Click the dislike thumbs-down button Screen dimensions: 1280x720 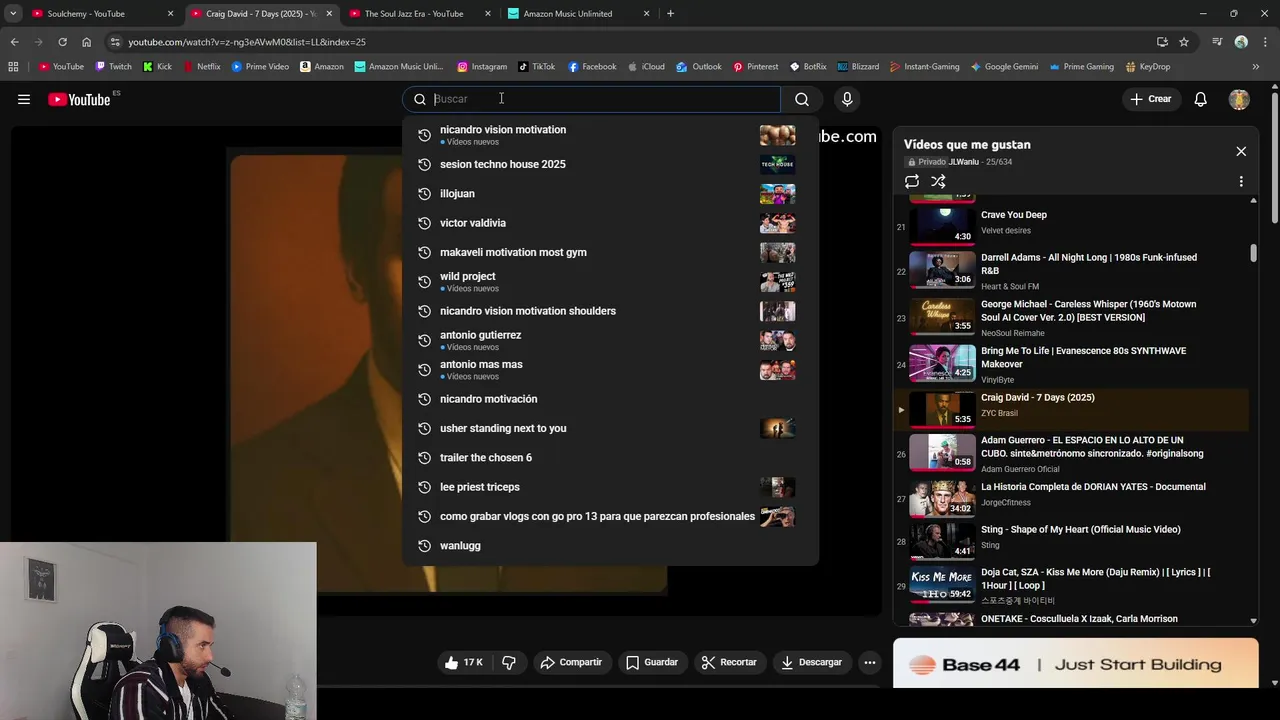point(509,662)
